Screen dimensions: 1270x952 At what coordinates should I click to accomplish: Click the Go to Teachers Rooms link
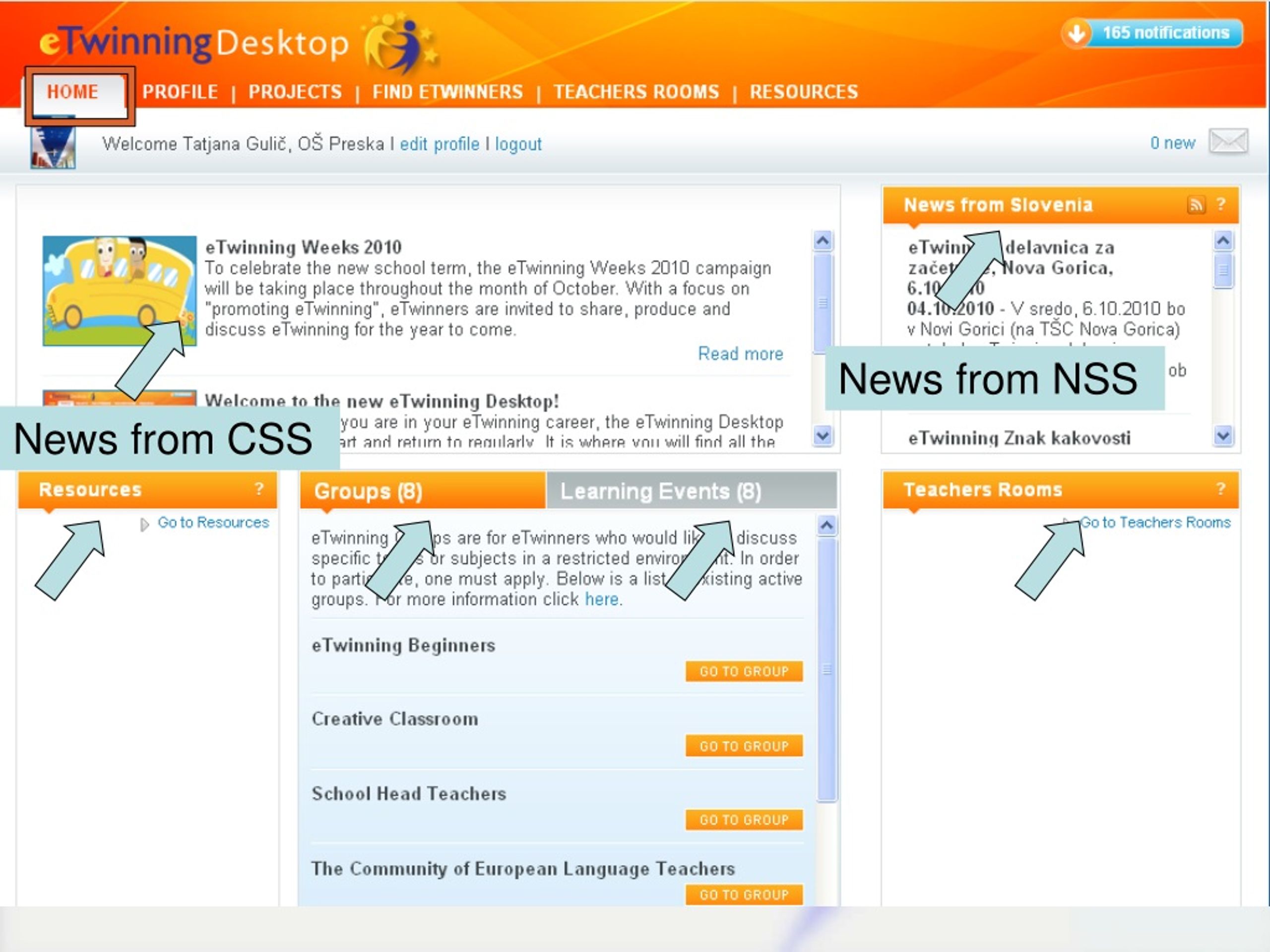1155,522
